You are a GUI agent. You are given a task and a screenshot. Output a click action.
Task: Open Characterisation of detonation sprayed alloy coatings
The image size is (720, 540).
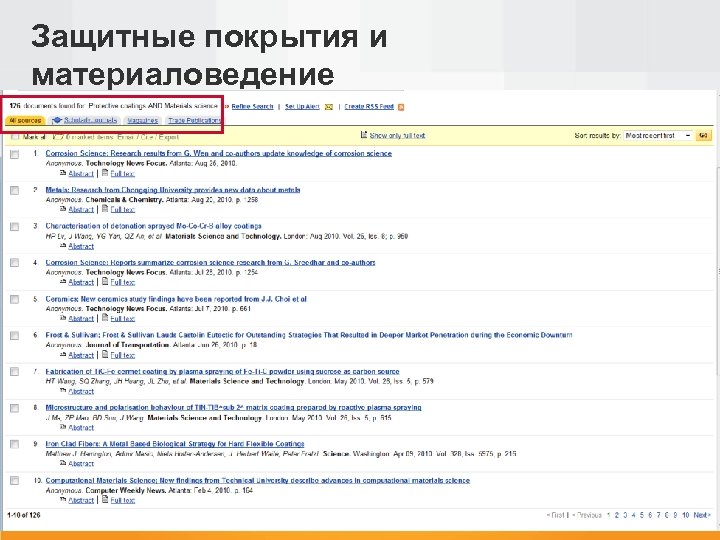pos(153,226)
